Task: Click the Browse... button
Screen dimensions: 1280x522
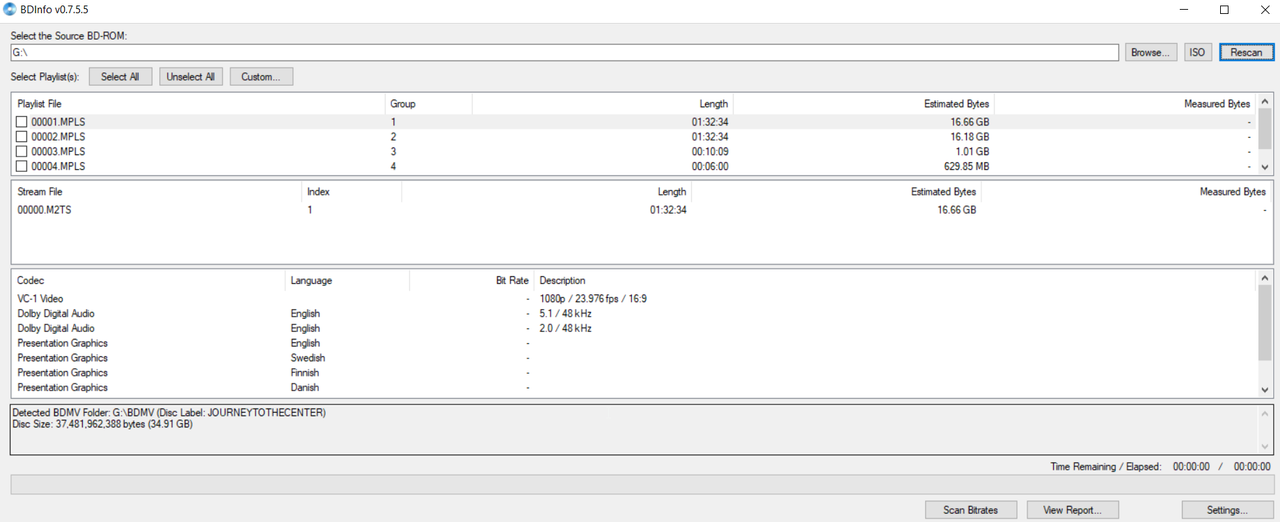Action: [x=1151, y=52]
